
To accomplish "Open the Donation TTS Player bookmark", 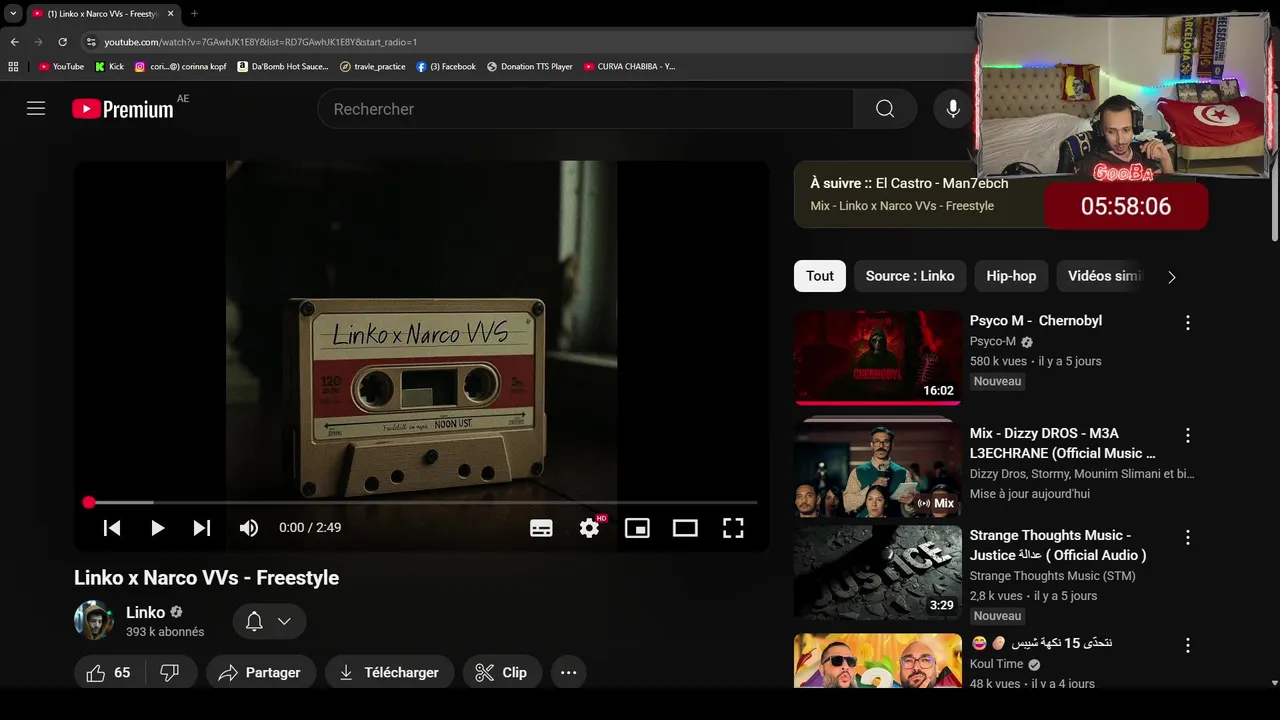I will (x=530, y=67).
